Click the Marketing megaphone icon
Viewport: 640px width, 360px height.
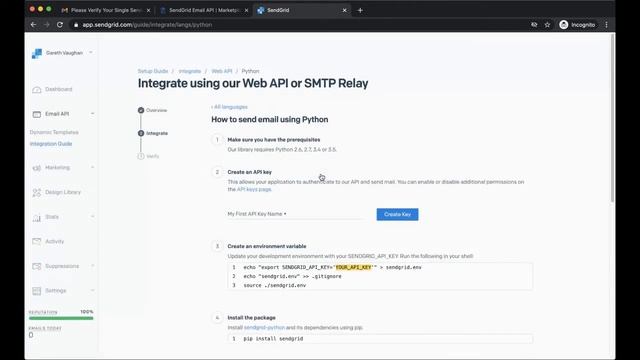click(x=37, y=168)
